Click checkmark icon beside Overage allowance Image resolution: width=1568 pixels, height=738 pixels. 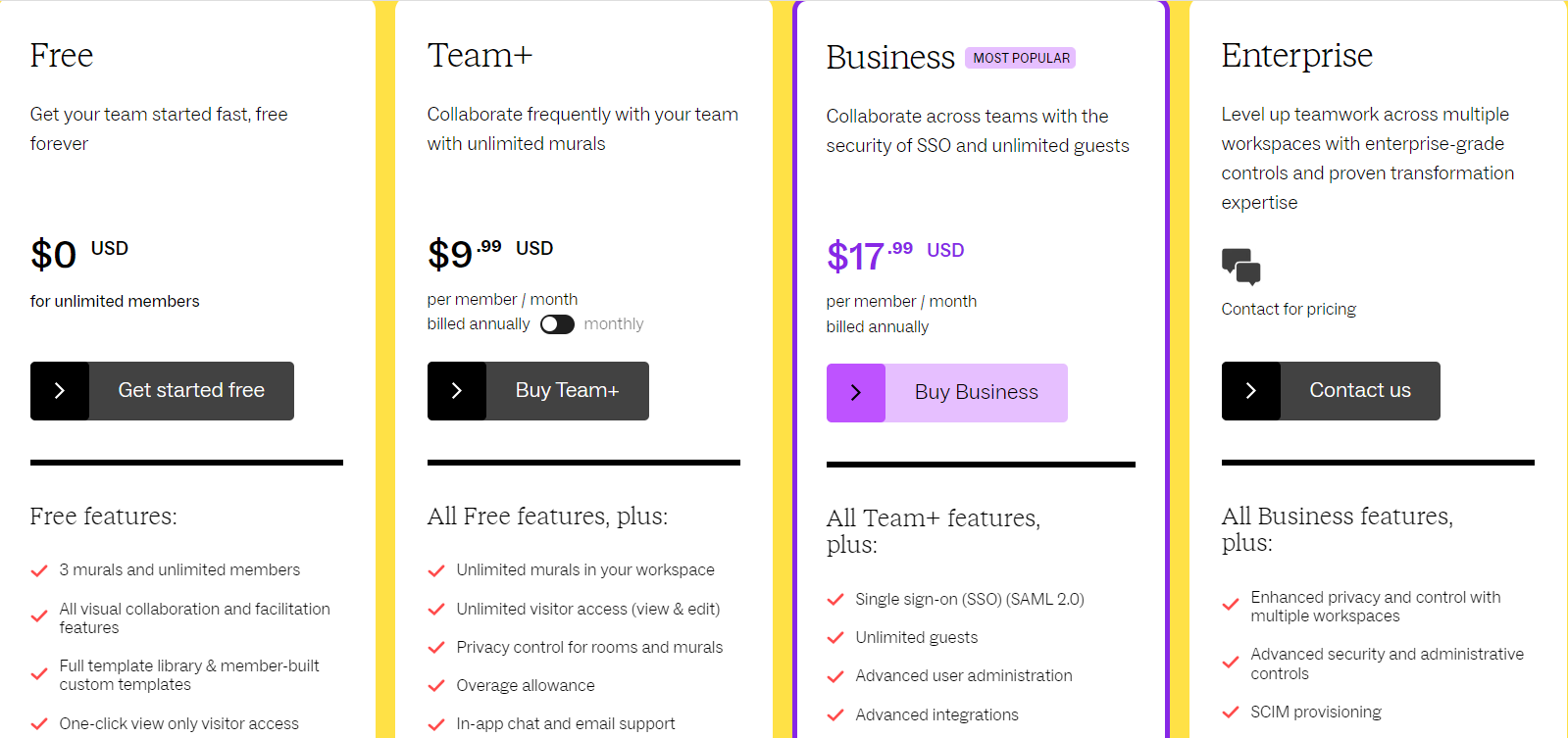pos(436,686)
